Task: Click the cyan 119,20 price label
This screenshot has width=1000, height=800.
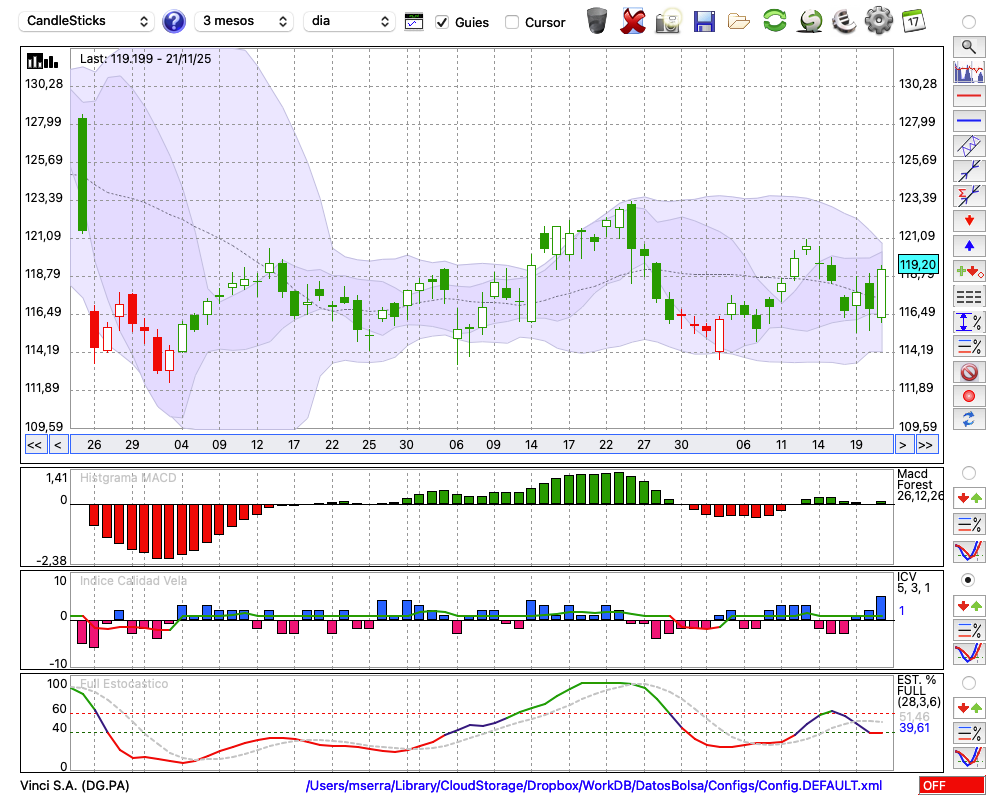Action: coord(918,264)
